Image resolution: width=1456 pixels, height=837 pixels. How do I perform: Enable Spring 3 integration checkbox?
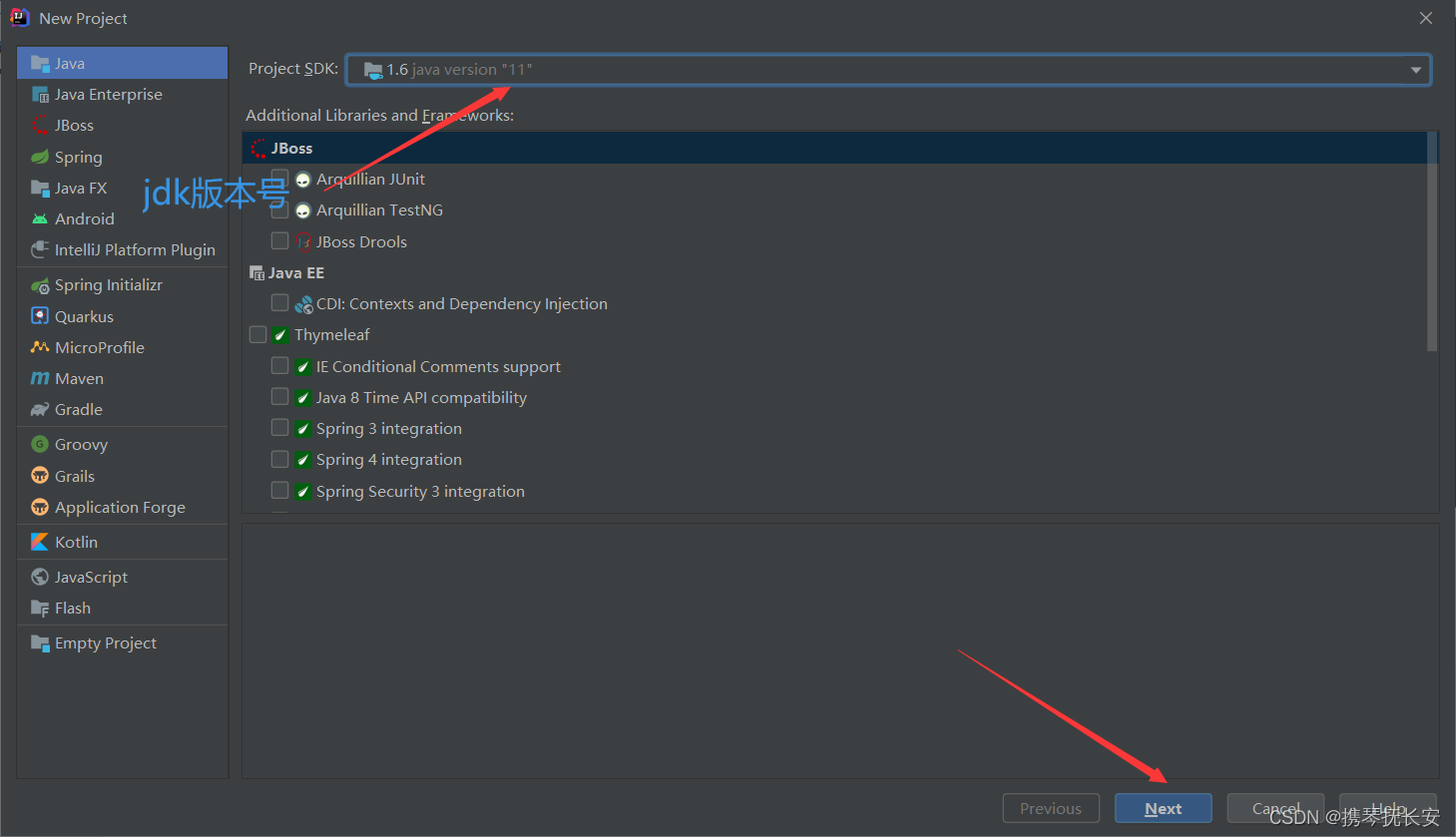279,428
